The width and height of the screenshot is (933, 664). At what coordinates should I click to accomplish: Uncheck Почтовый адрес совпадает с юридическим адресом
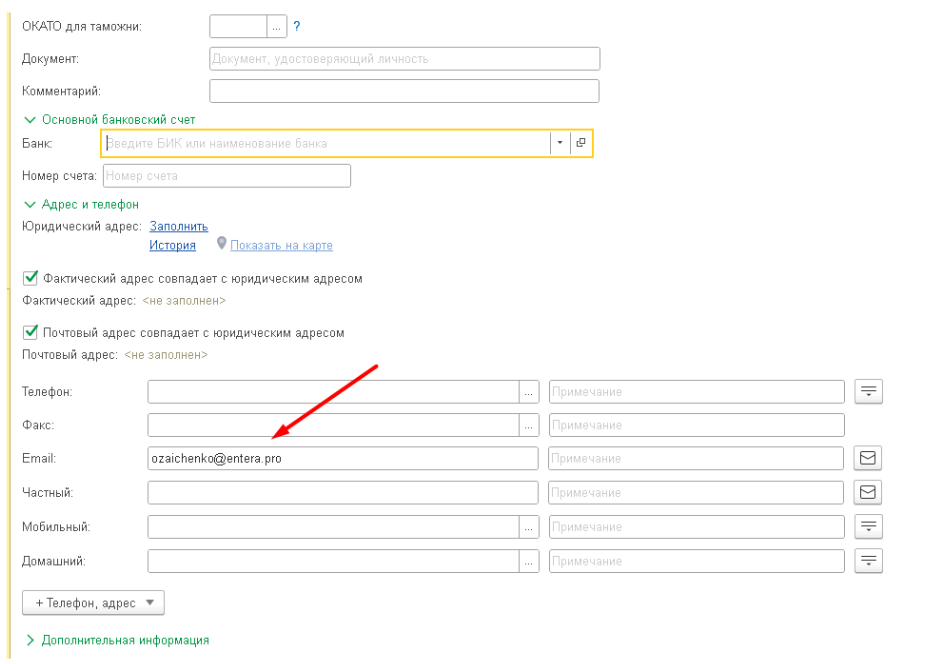[x=30, y=332]
